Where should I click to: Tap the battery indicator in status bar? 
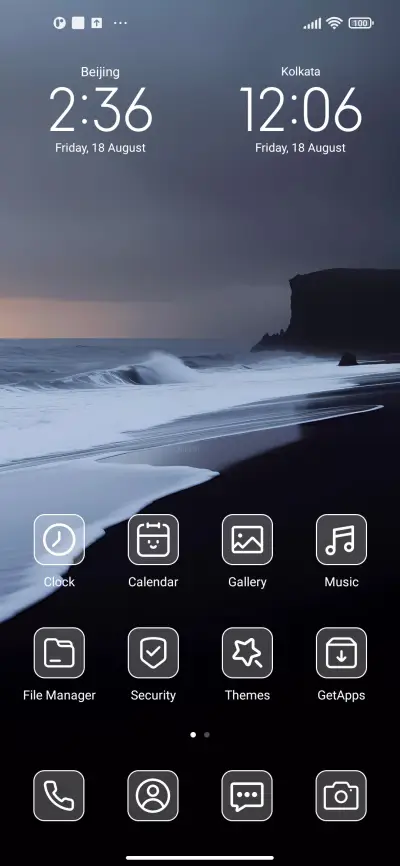click(x=361, y=23)
